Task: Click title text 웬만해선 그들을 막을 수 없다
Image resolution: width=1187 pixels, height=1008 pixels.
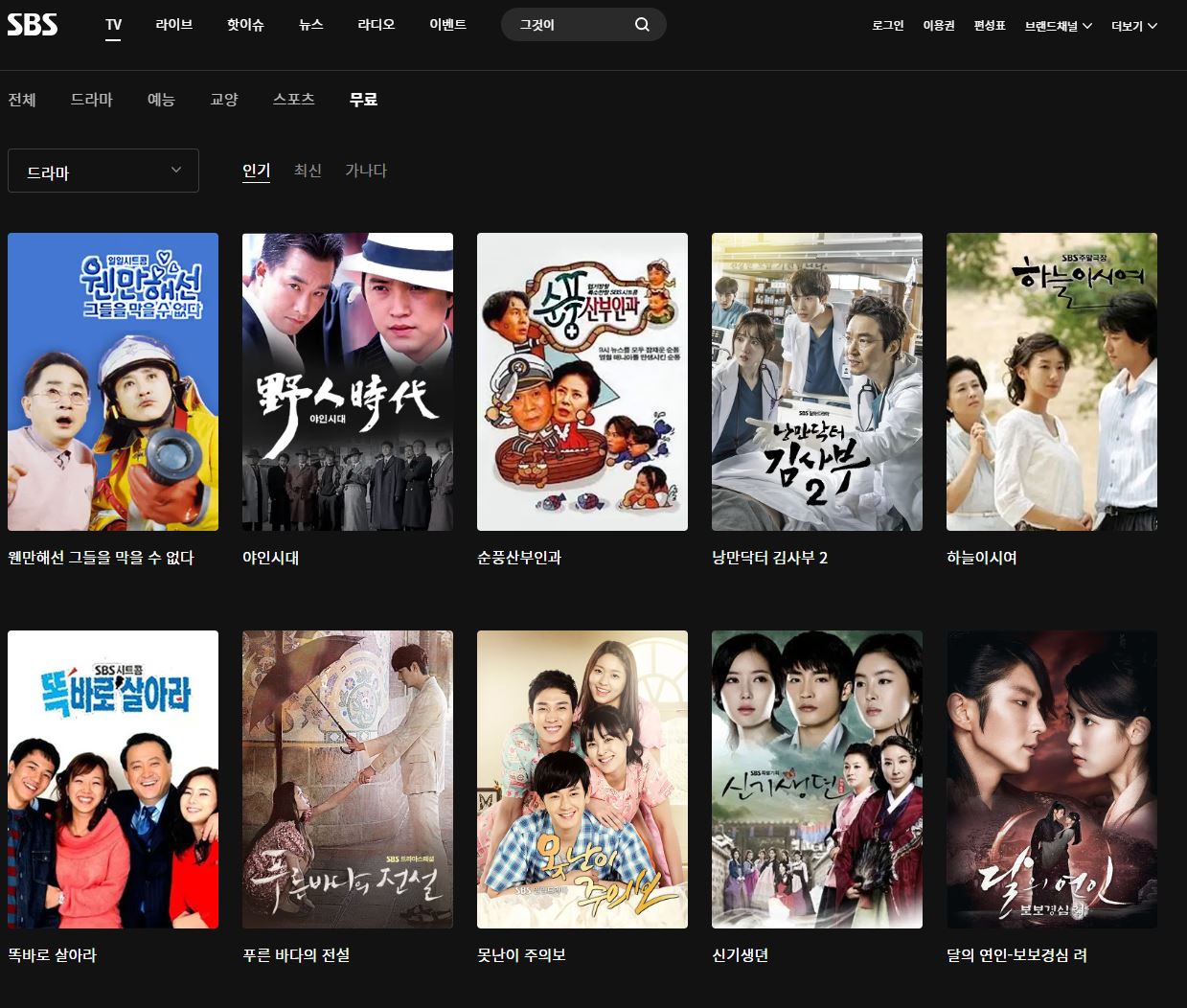Action: (x=101, y=558)
